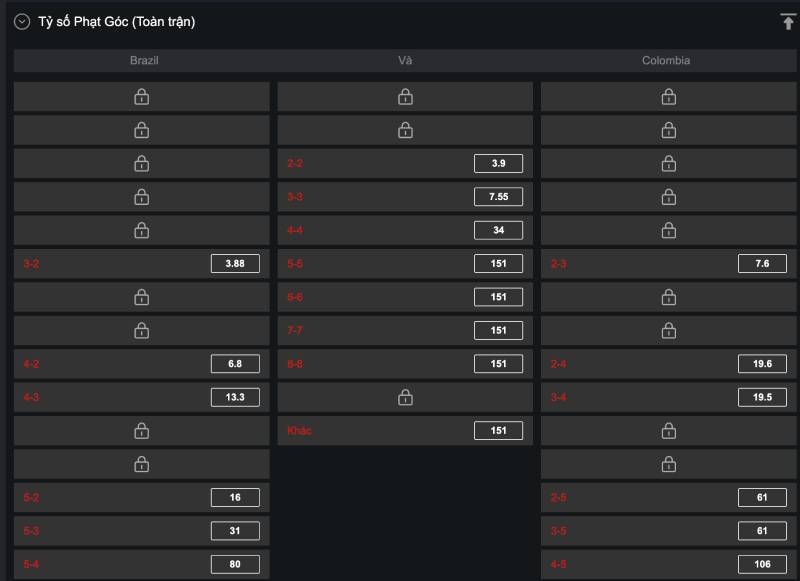Image resolution: width=800 pixels, height=581 pixels.
Task: Click the Tỷ số Phạt Góc (Toàn trận) title
Action: click(x=116, y=22)
